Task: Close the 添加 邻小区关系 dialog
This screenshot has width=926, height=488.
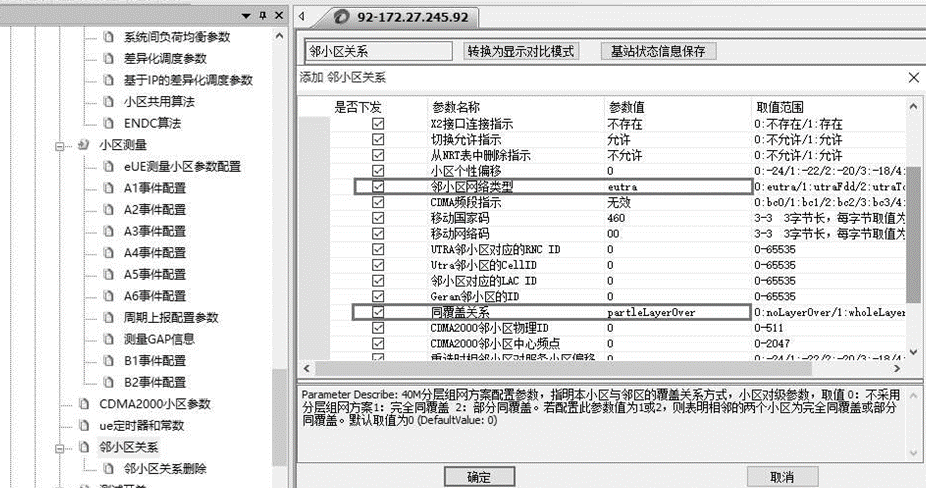Action: pyautogui.click(x=914, y=77)
